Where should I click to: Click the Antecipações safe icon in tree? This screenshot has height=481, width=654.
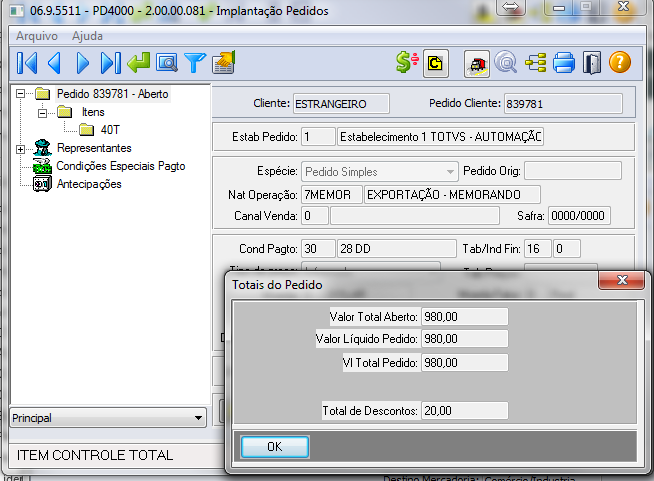tap(42, 184)
